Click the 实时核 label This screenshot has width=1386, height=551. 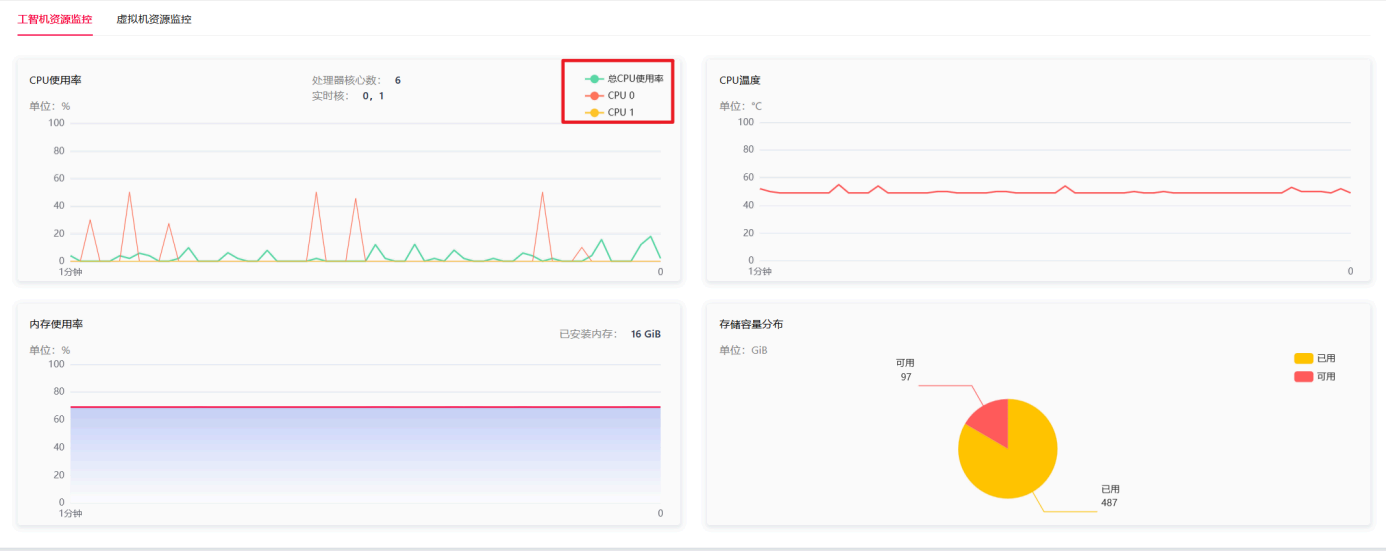[330, 96]
